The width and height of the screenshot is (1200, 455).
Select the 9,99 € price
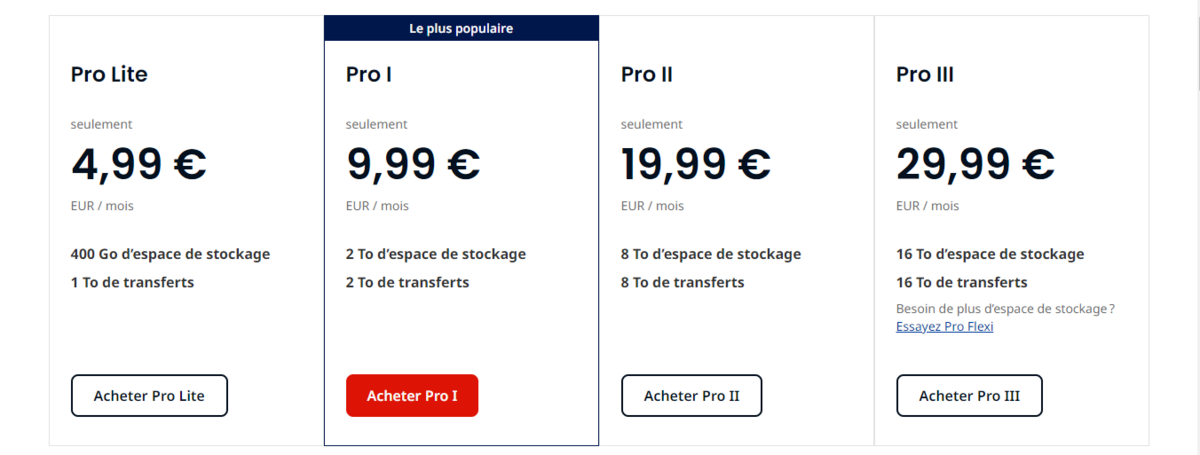[x=413, y=163]
